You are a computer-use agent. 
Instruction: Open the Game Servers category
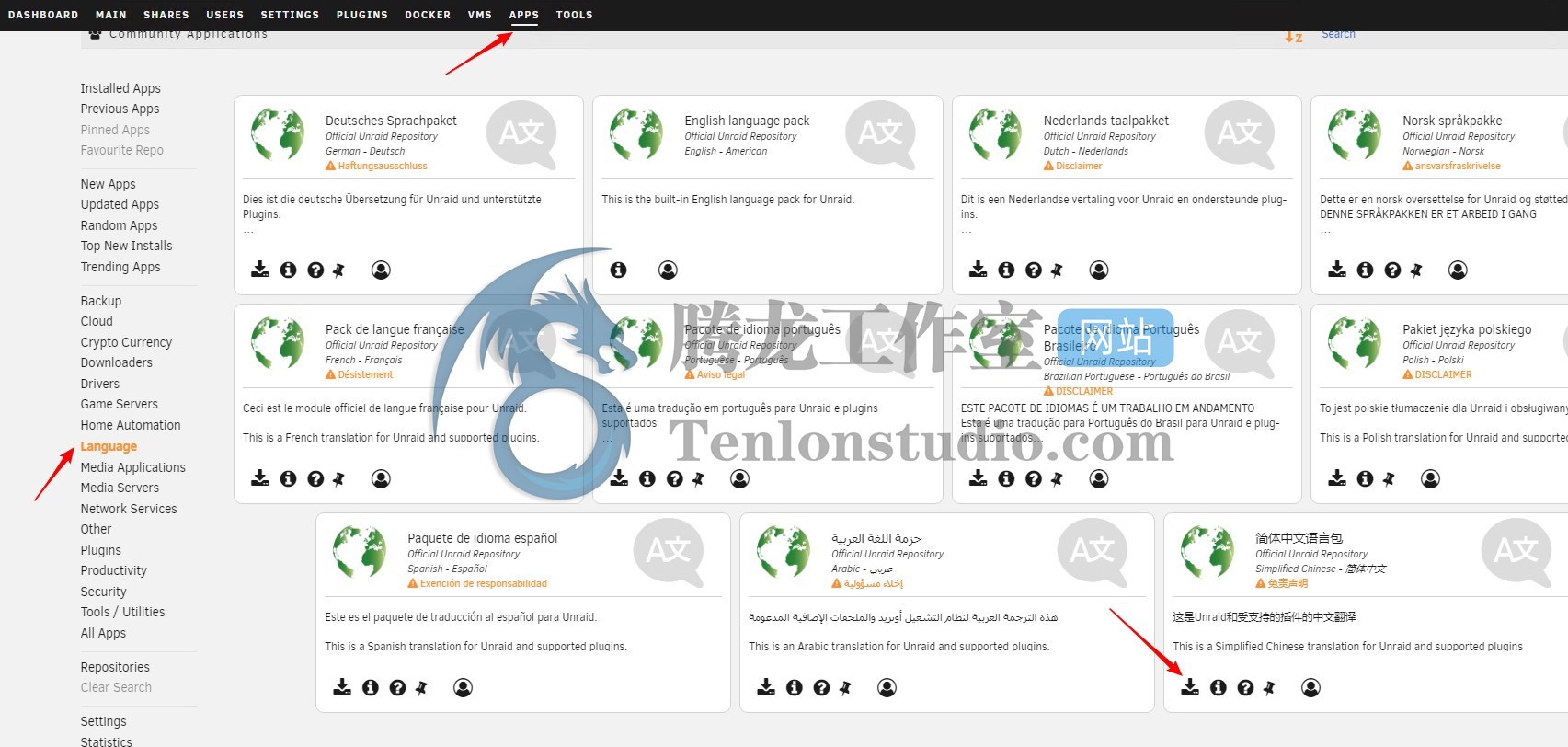pos(120,404)
